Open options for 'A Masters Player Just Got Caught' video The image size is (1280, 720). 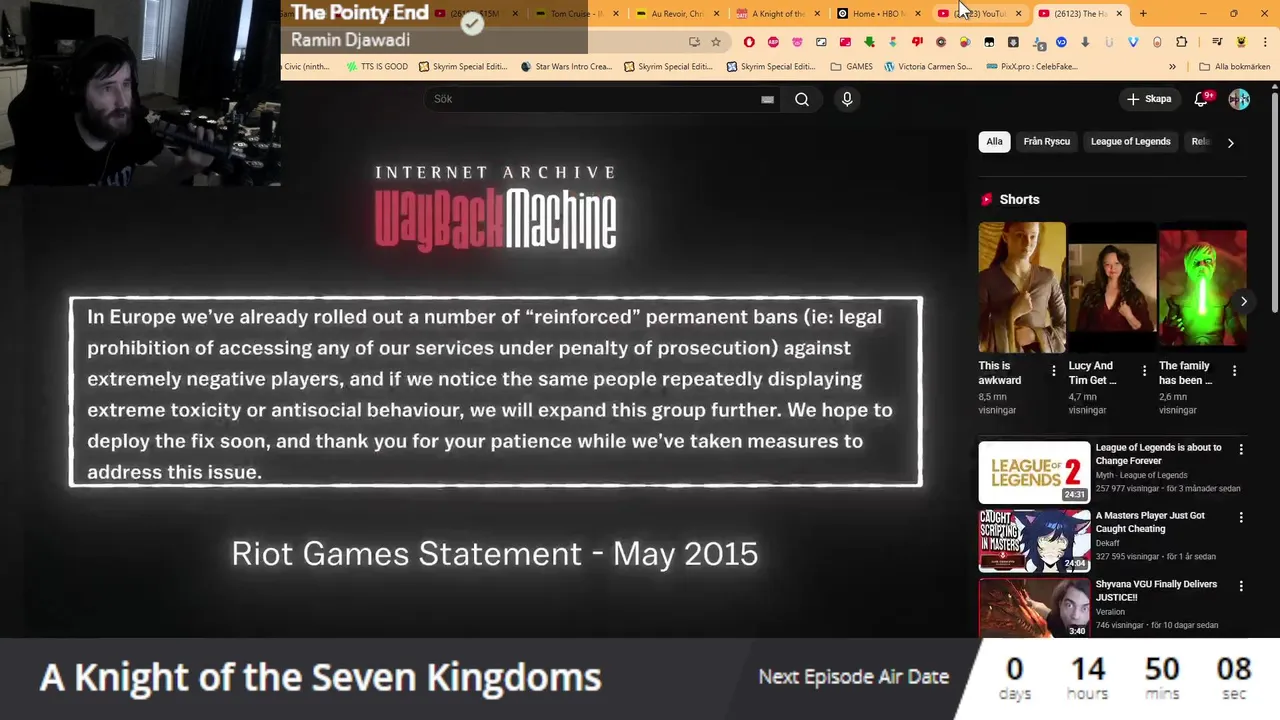pos(1241,518)
